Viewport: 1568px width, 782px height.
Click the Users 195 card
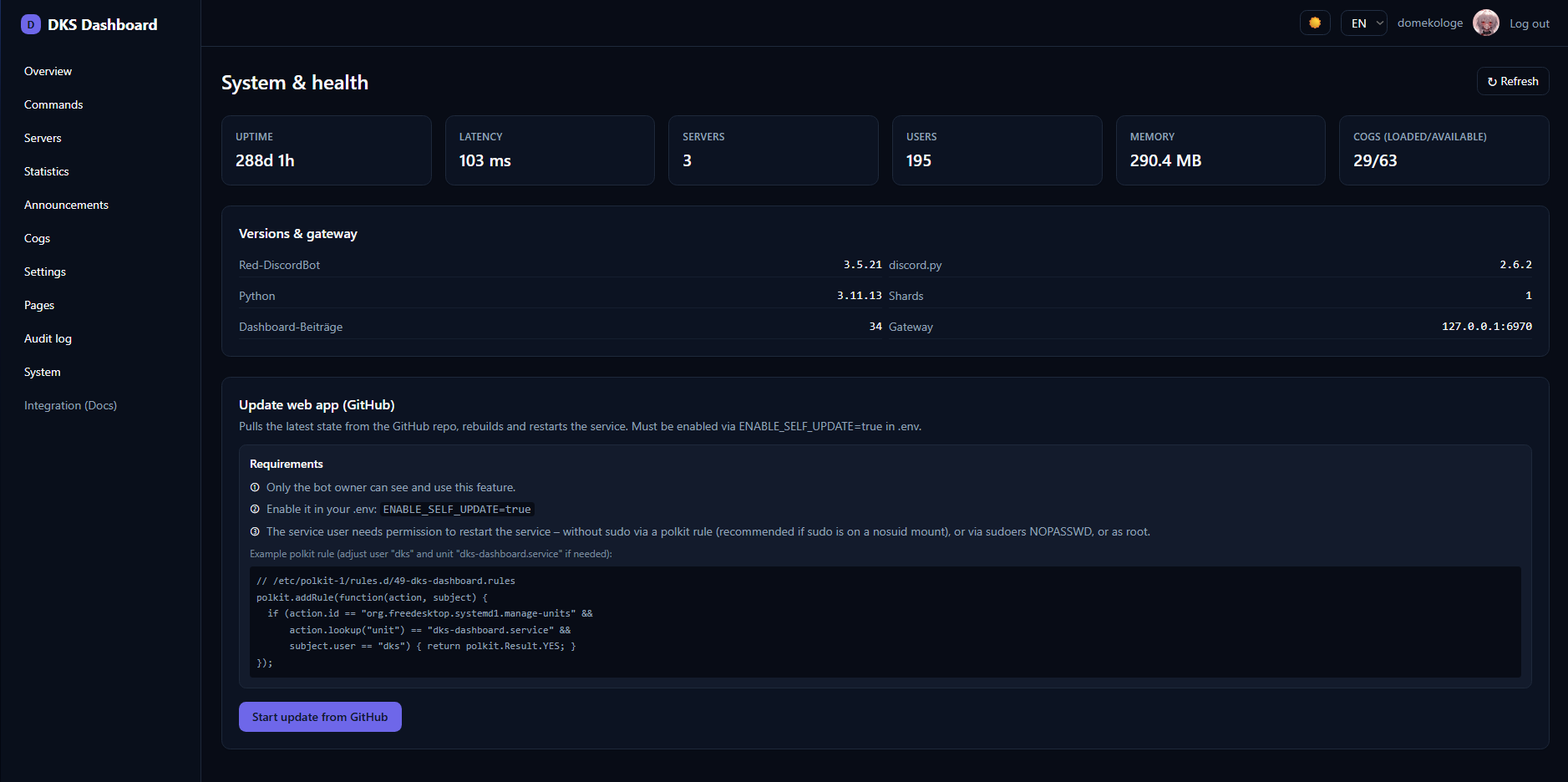997,150
